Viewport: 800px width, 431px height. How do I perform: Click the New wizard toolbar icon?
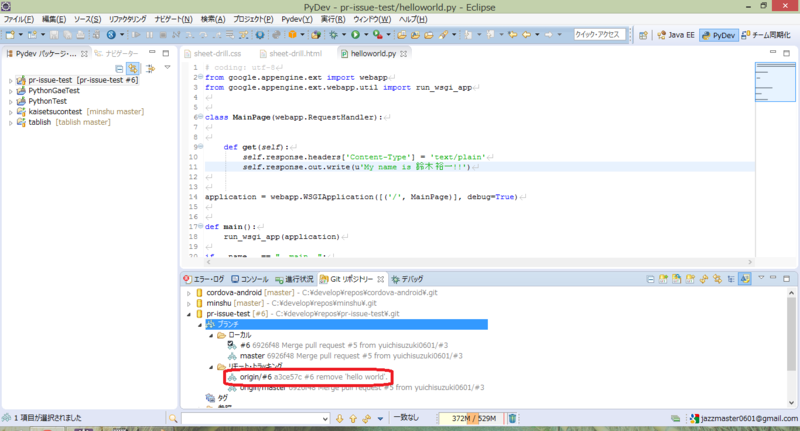click(10, 35)
